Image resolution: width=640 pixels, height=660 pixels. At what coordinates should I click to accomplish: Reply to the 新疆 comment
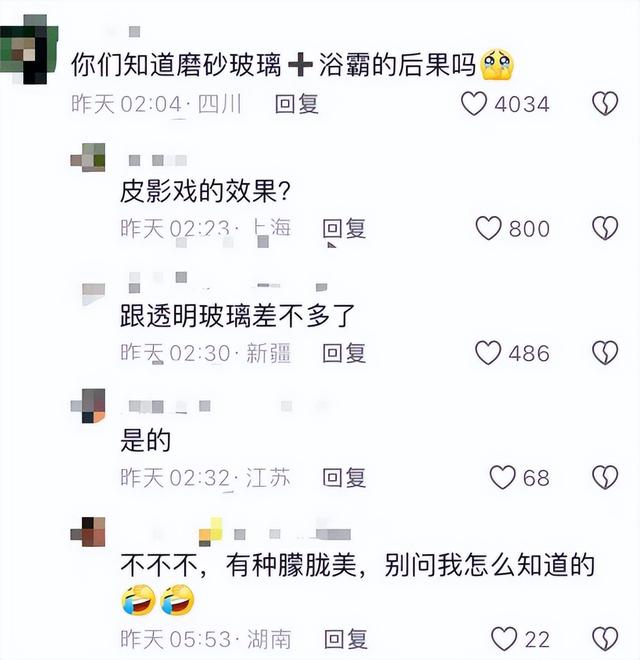pos(344,353)
